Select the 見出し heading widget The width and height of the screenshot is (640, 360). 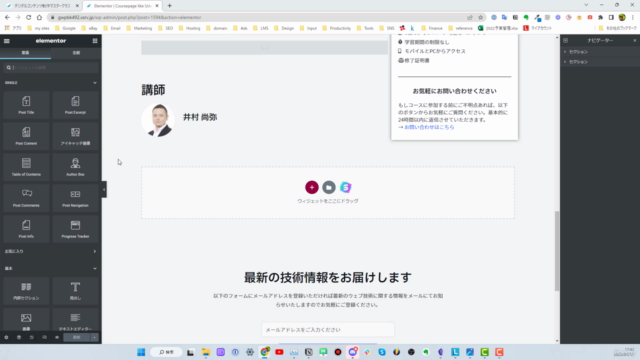coord(75,291)
